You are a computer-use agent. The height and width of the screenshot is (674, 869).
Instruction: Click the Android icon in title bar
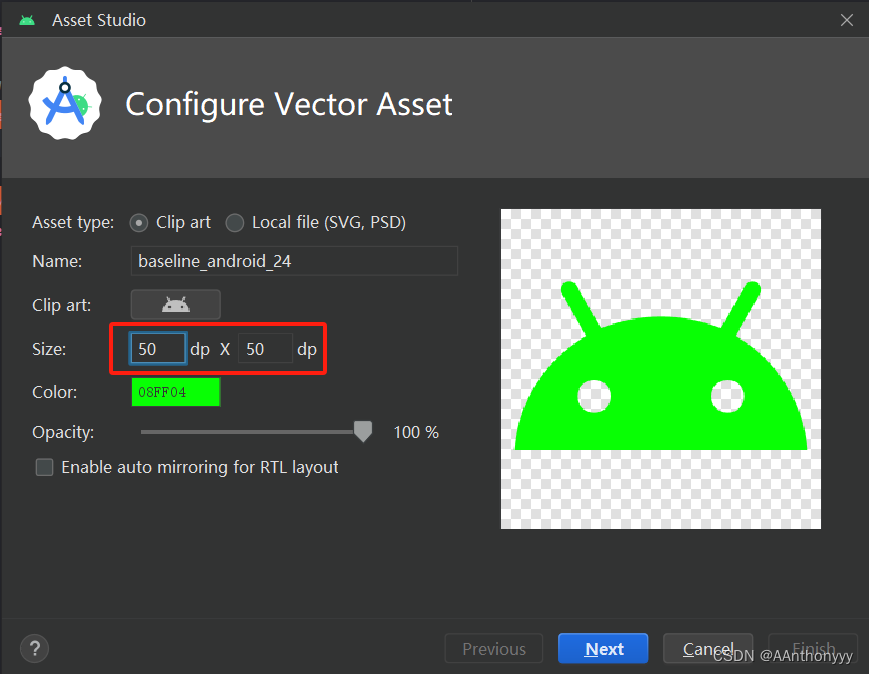pos(27,21)
